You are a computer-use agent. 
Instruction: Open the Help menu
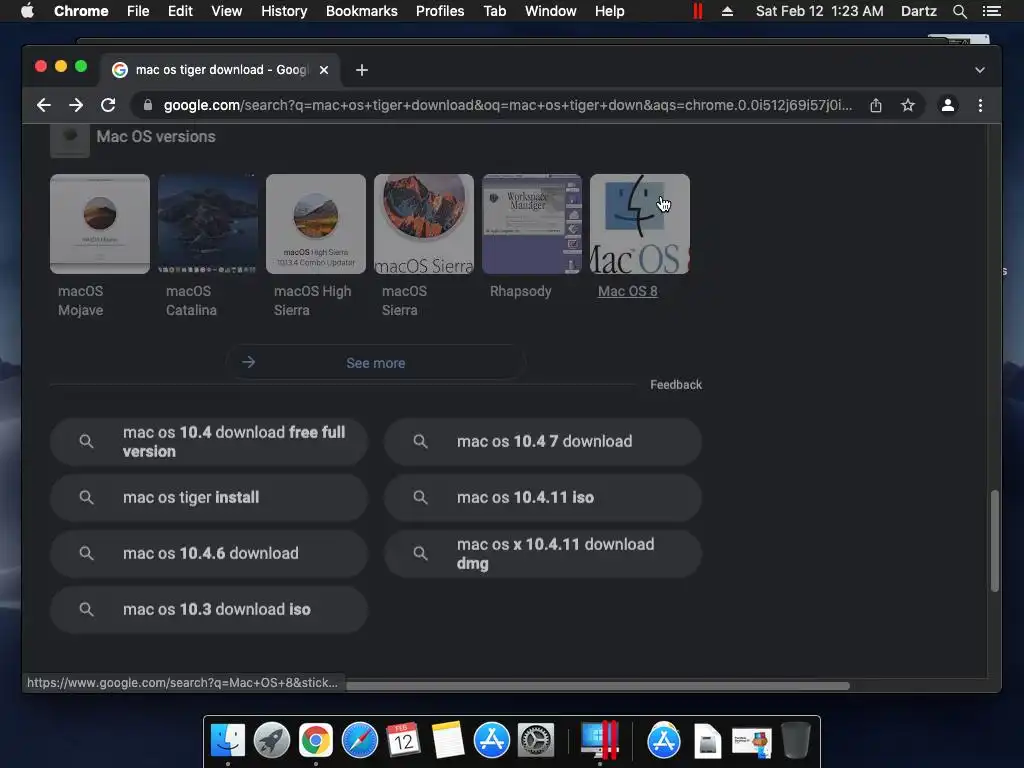pyautogui.click(x=609, y=11)
